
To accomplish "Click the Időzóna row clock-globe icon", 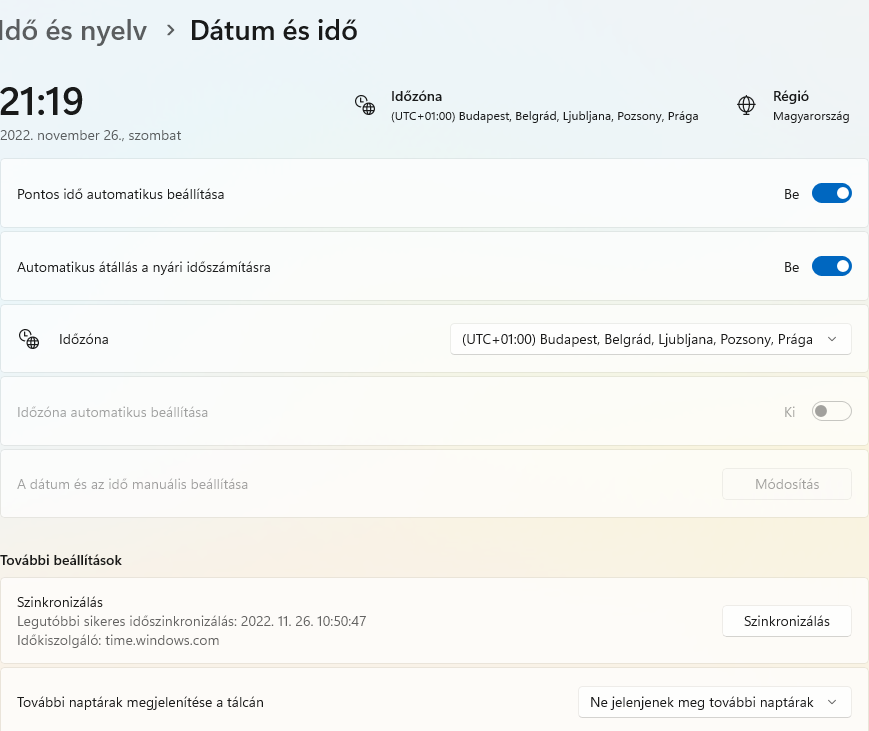I will tap(29, 339).
